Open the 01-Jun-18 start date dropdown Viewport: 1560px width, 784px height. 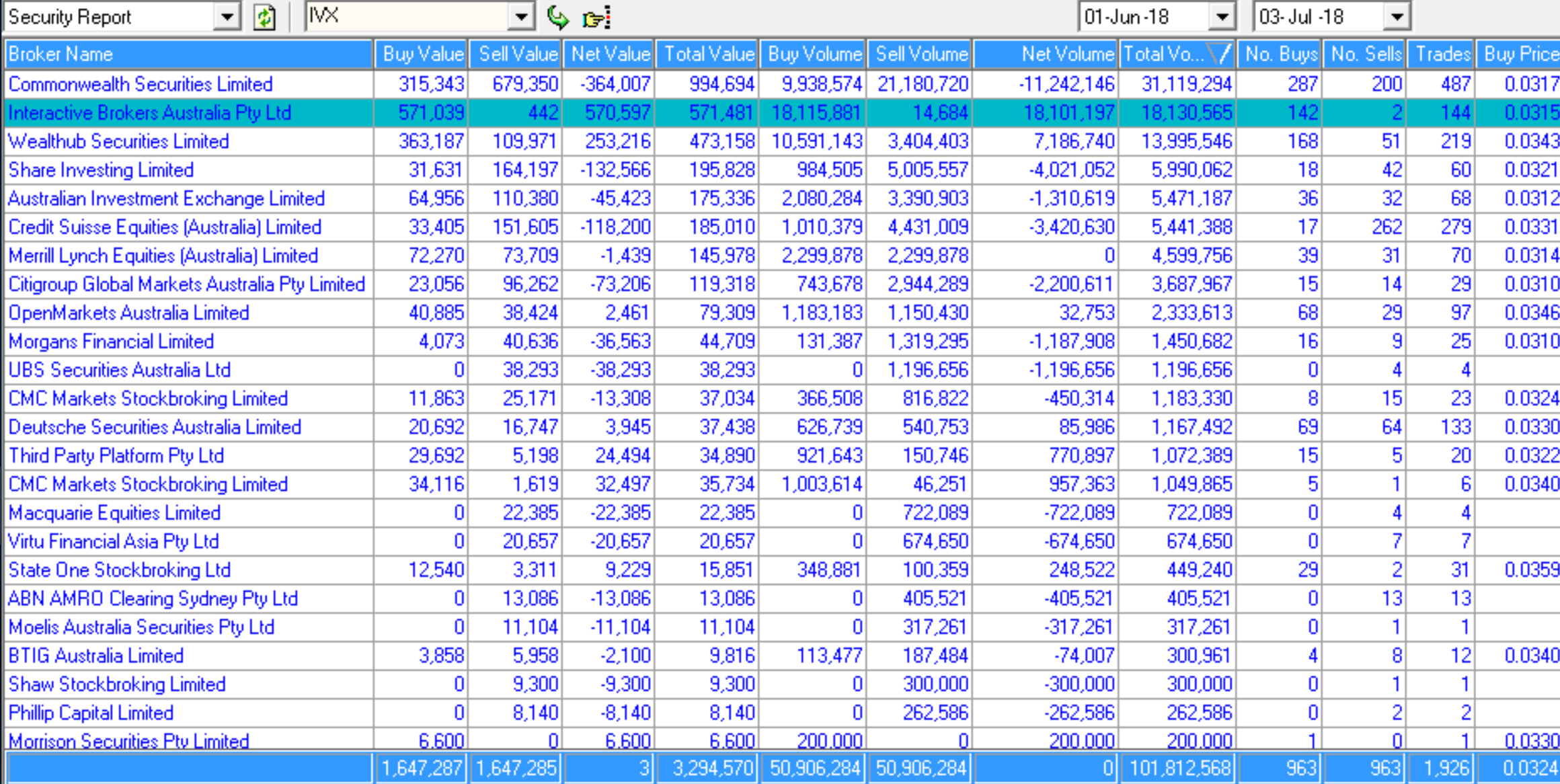coord(1222,17)
